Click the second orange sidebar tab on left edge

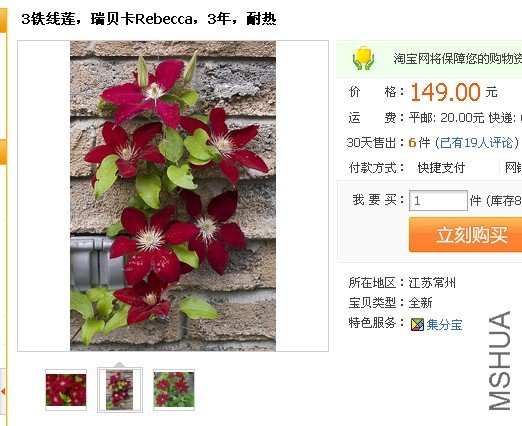click(3, 152)
